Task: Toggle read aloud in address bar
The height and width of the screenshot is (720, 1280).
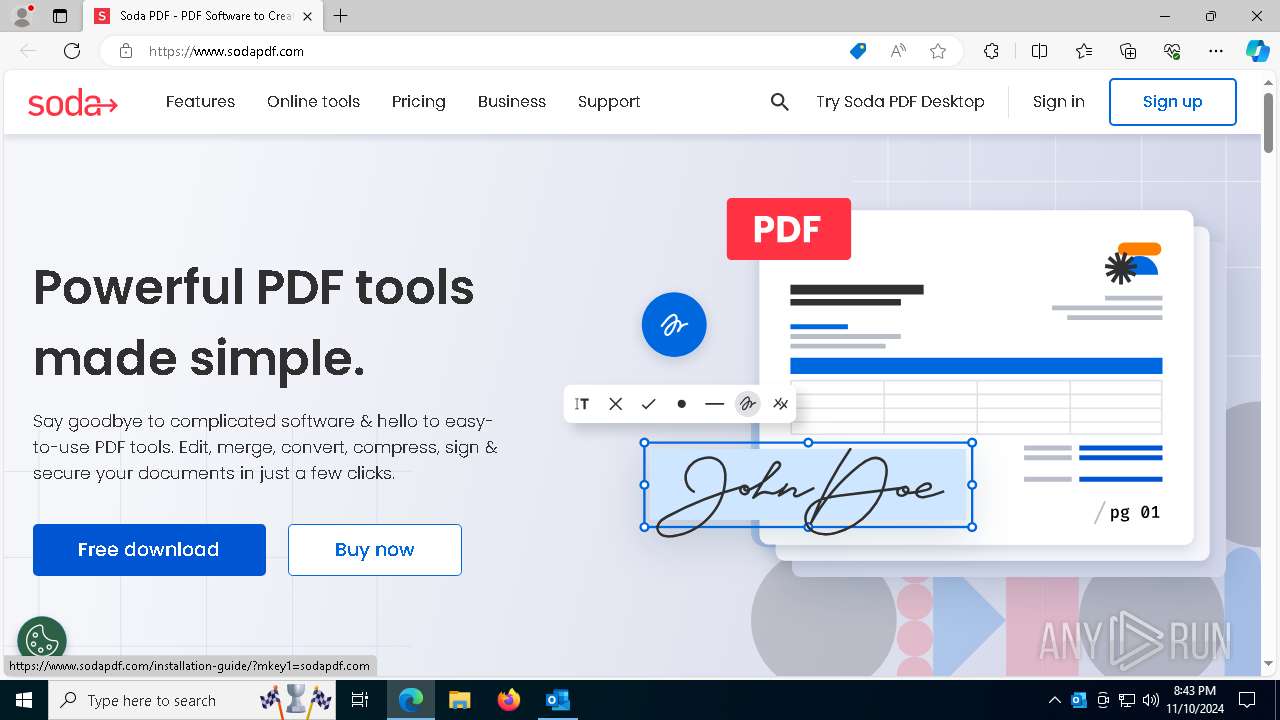Action: [x=898, y=51]
